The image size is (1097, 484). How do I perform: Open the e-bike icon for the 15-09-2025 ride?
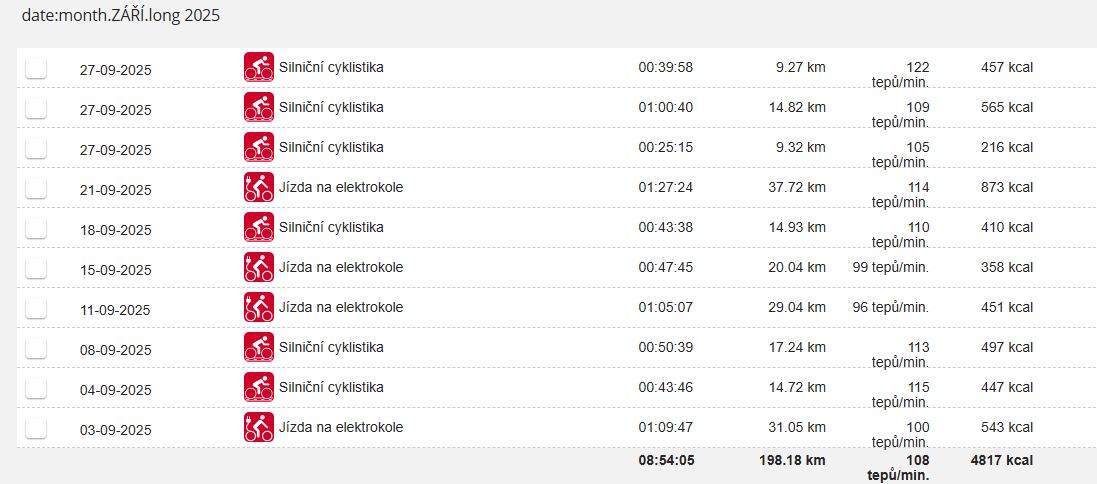coord(259,267)
